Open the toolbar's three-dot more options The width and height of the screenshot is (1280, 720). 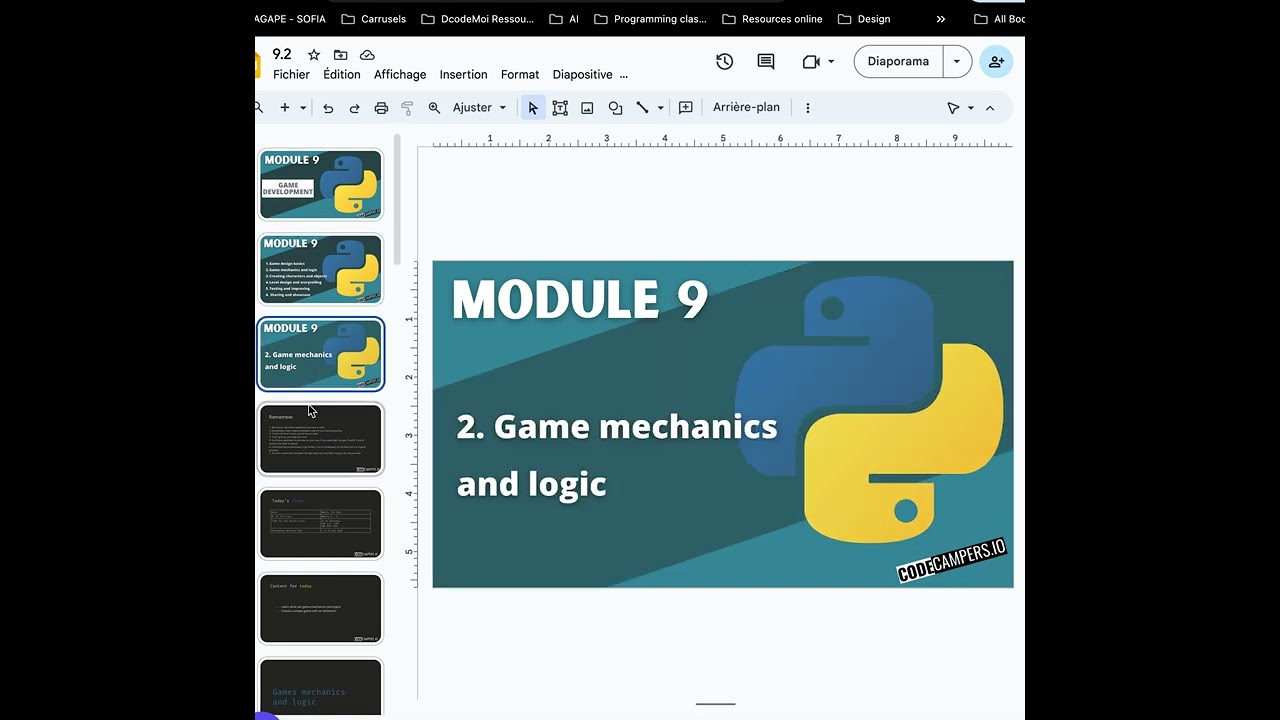coord(808,108)
